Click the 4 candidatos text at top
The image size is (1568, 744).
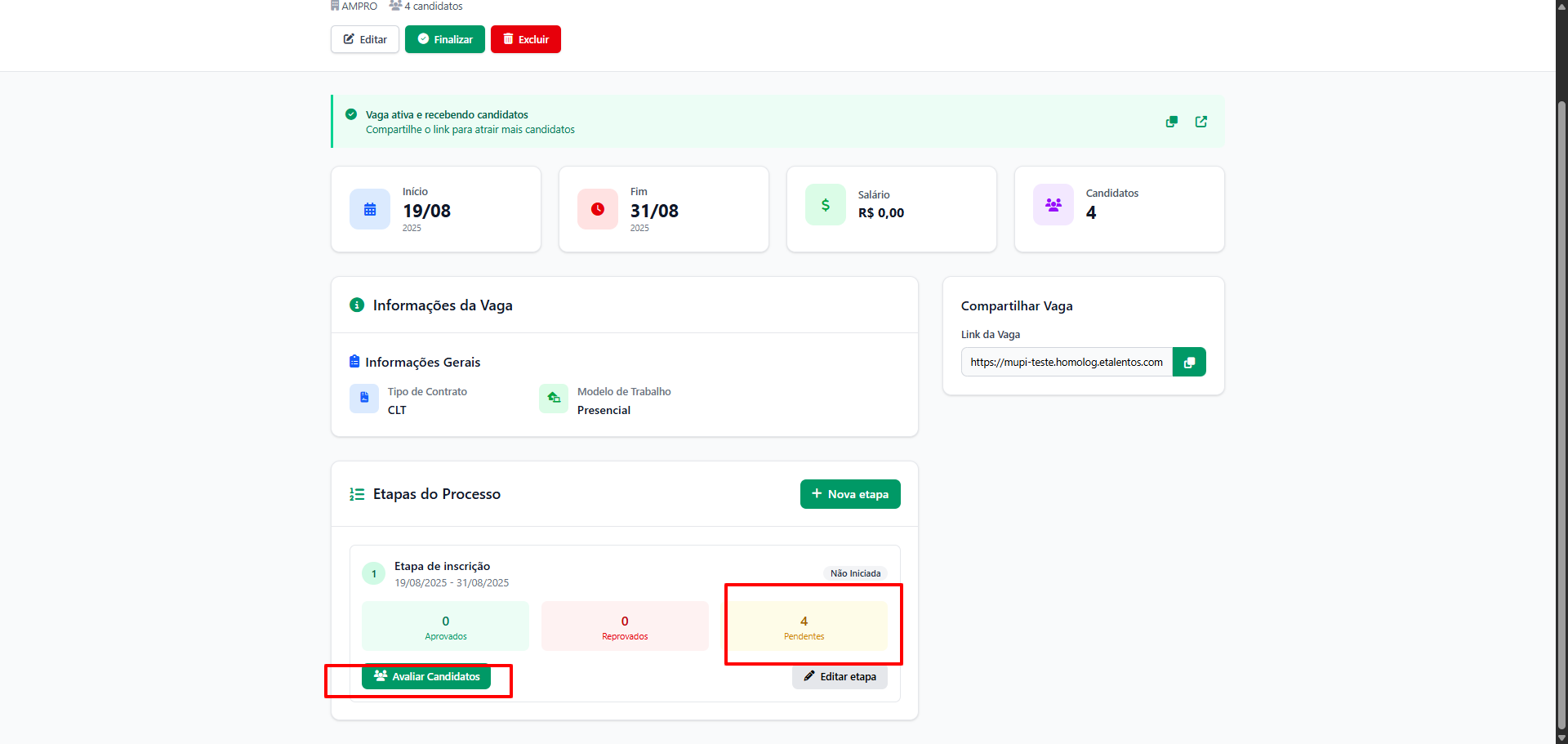pyautogui.click(x=434, y=6)
